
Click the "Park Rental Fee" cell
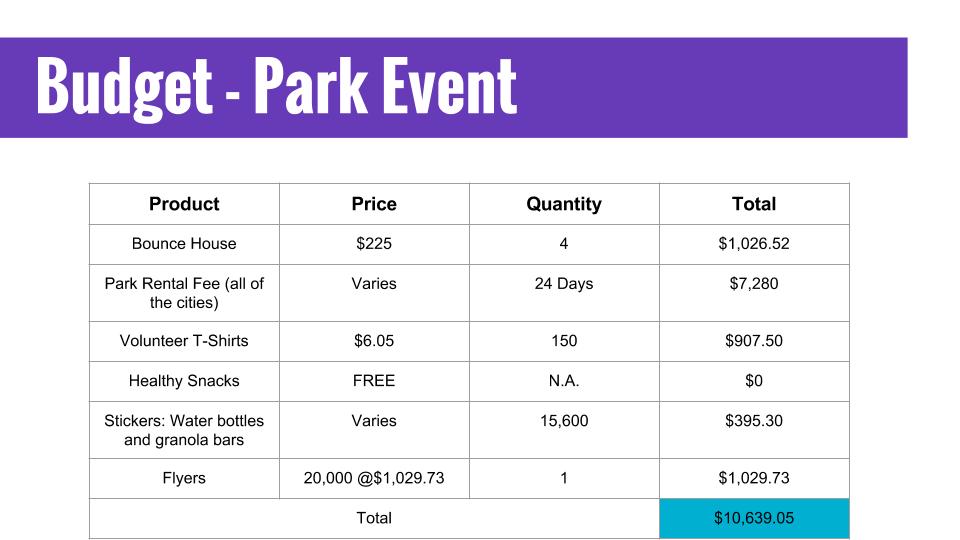(184, 293)
